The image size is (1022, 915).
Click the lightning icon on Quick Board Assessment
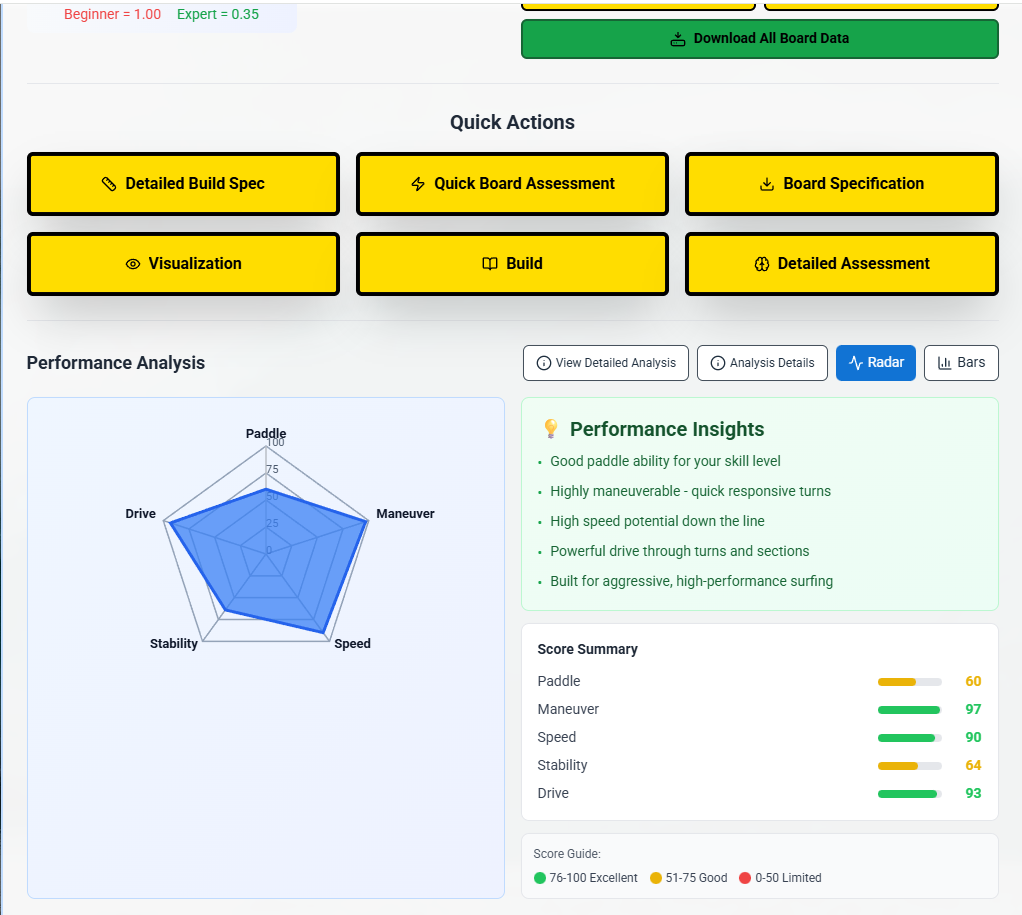[x=418, y=184]
